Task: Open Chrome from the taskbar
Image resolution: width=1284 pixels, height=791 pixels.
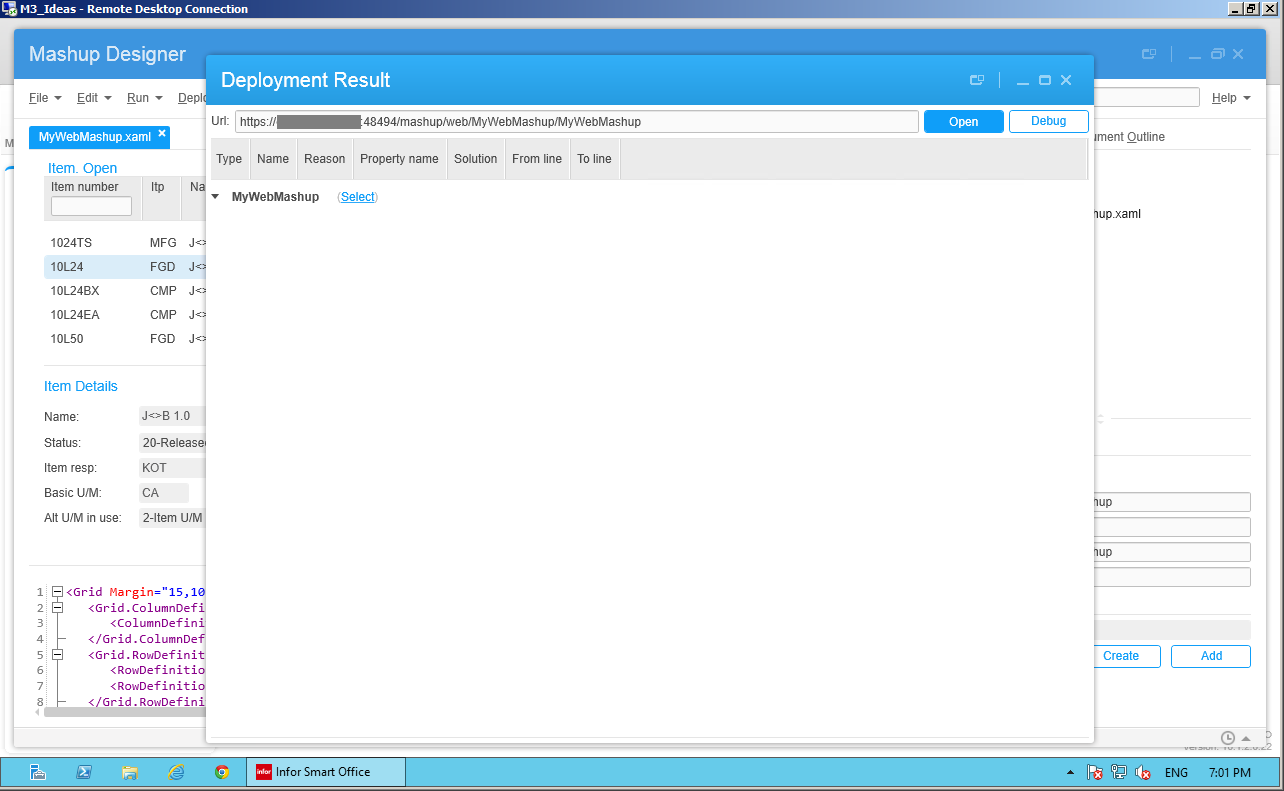Action: click(x=222, y=772)
